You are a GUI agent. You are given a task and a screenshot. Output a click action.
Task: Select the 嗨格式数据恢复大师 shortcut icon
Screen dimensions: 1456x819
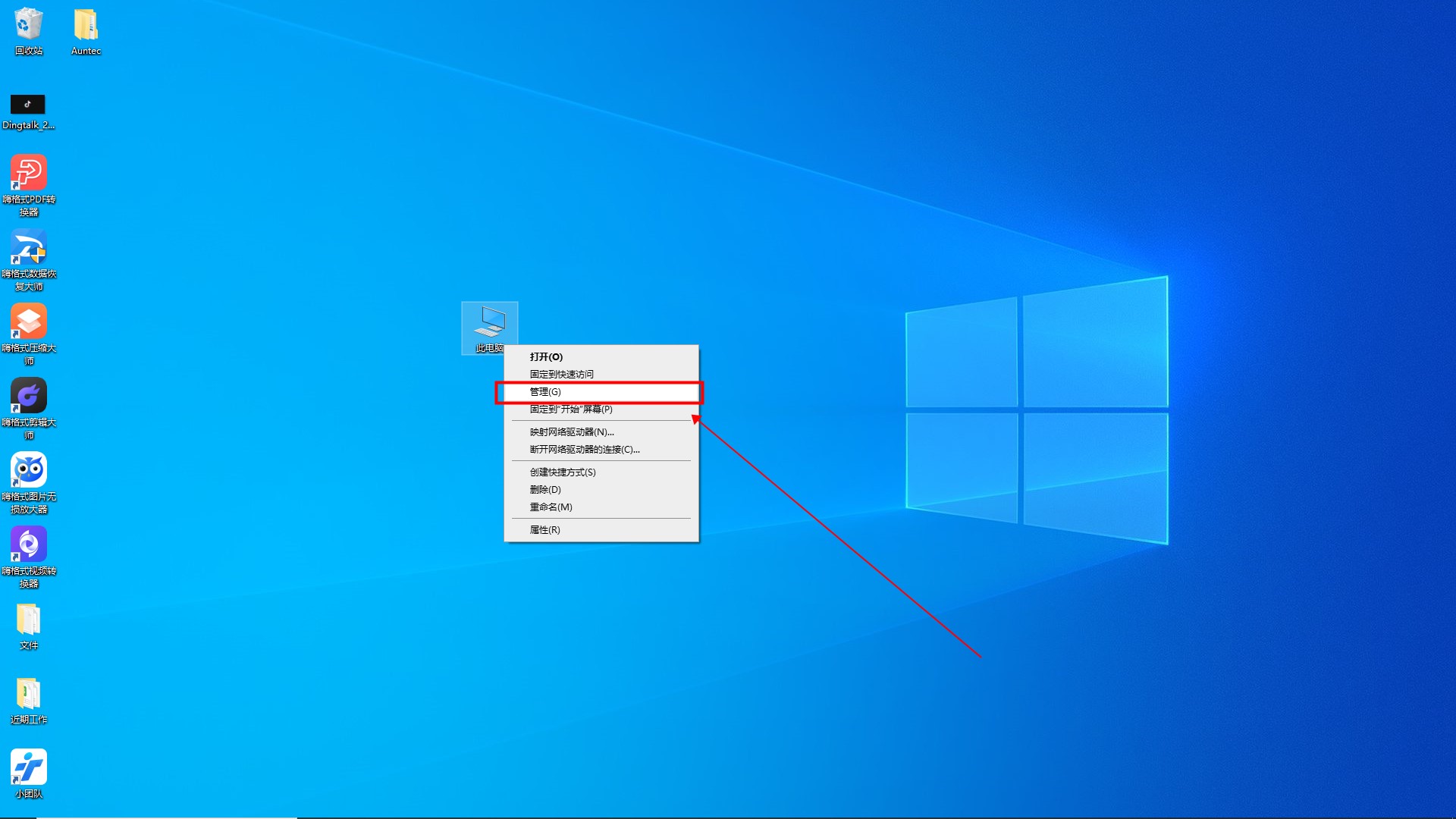click(29, 260)
